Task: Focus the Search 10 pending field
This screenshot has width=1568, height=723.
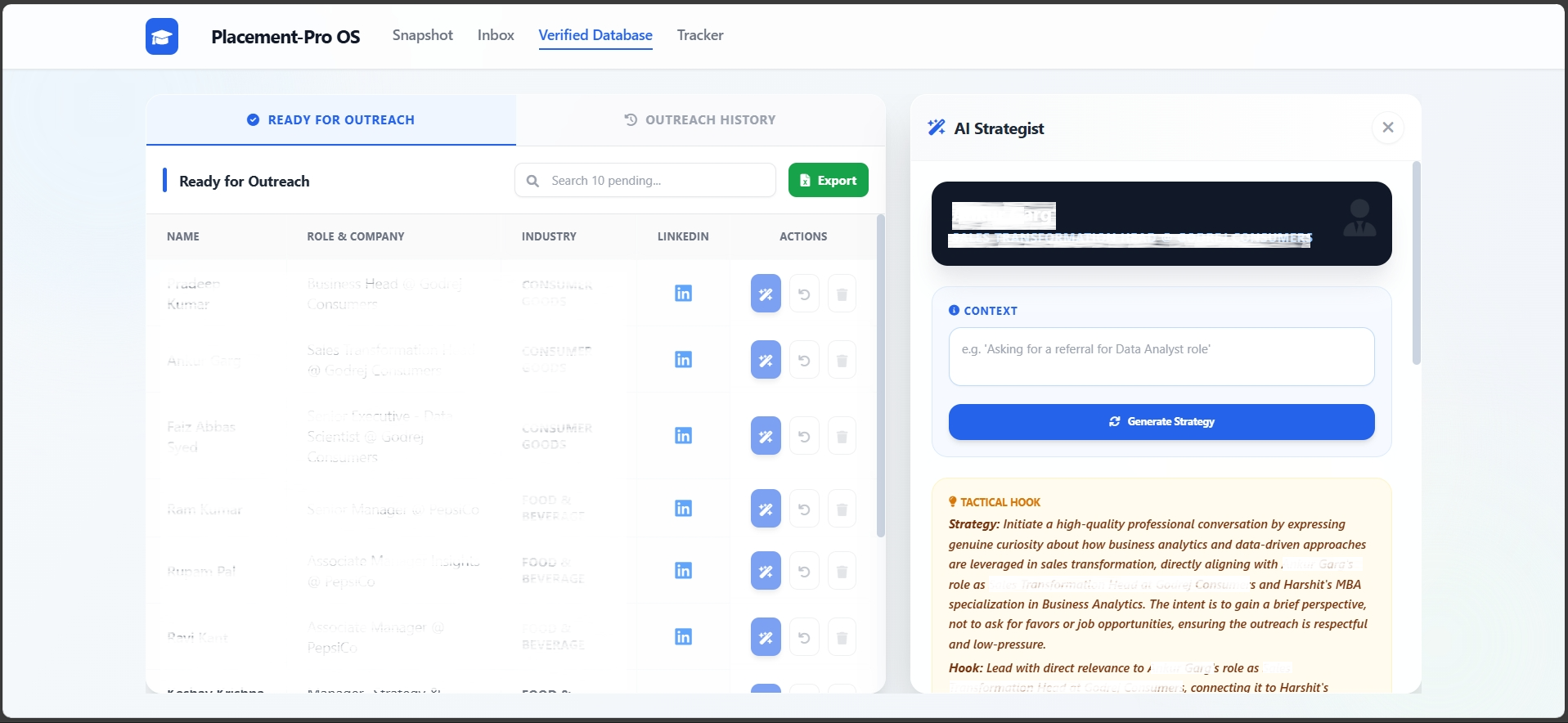Action: pyautogui.click(x=645, y=181)
